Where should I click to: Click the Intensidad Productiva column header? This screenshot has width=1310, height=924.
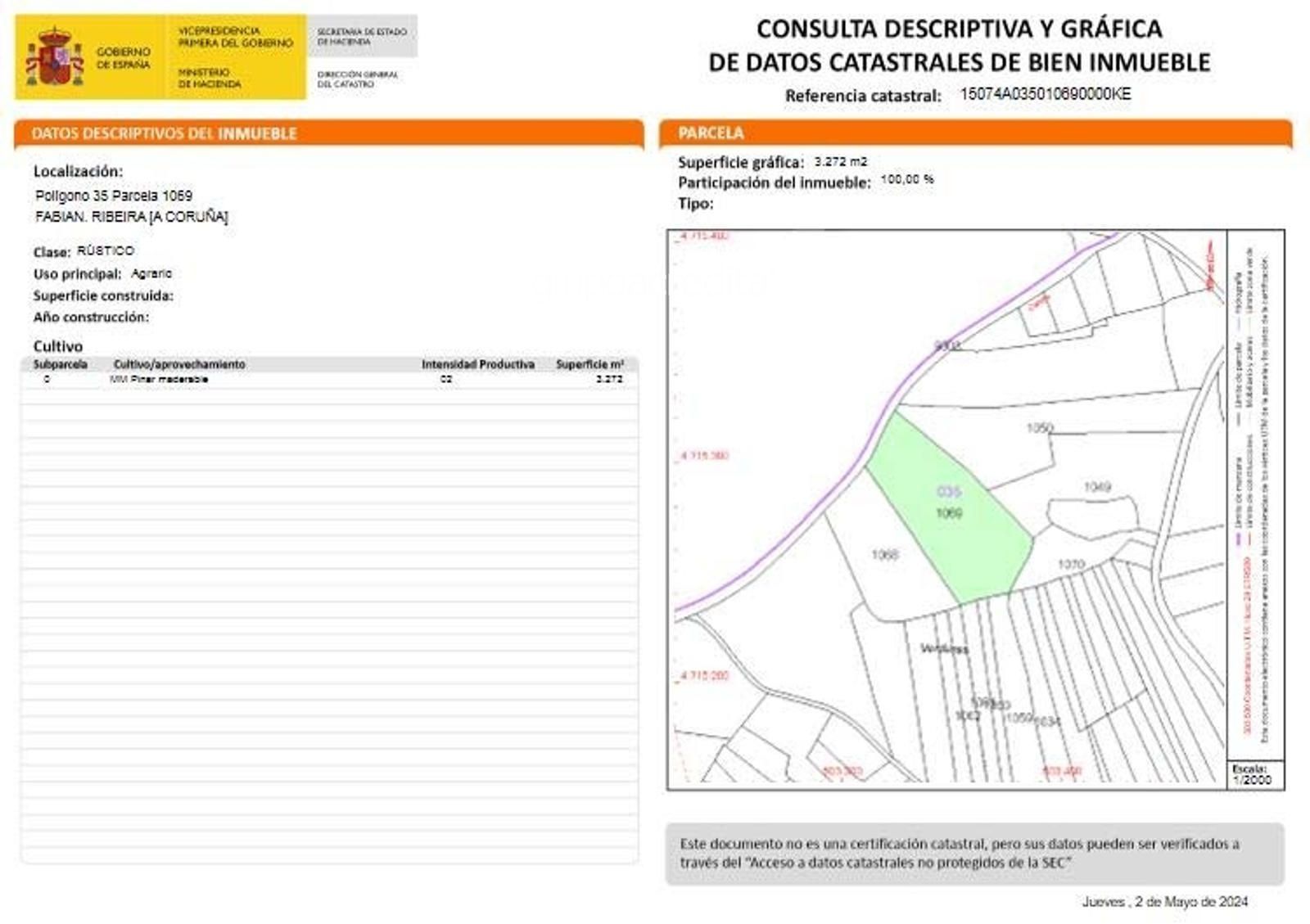tap(477, 364)
